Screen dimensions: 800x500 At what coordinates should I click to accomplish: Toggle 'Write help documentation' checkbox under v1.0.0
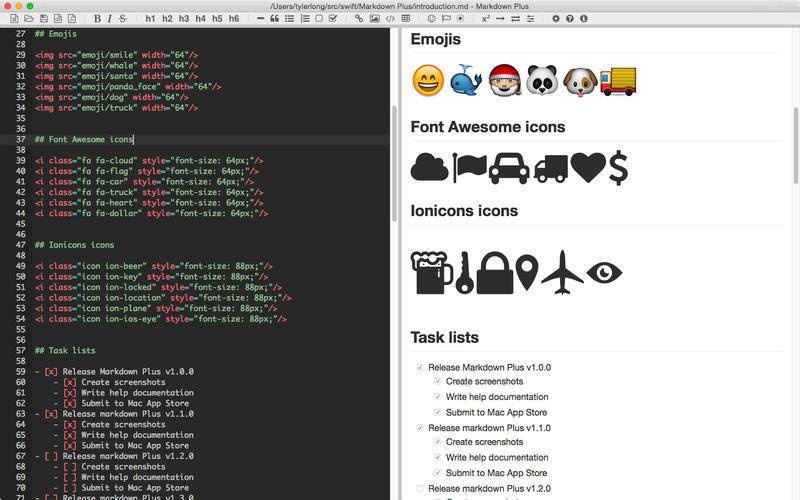[x=437, y=396]
